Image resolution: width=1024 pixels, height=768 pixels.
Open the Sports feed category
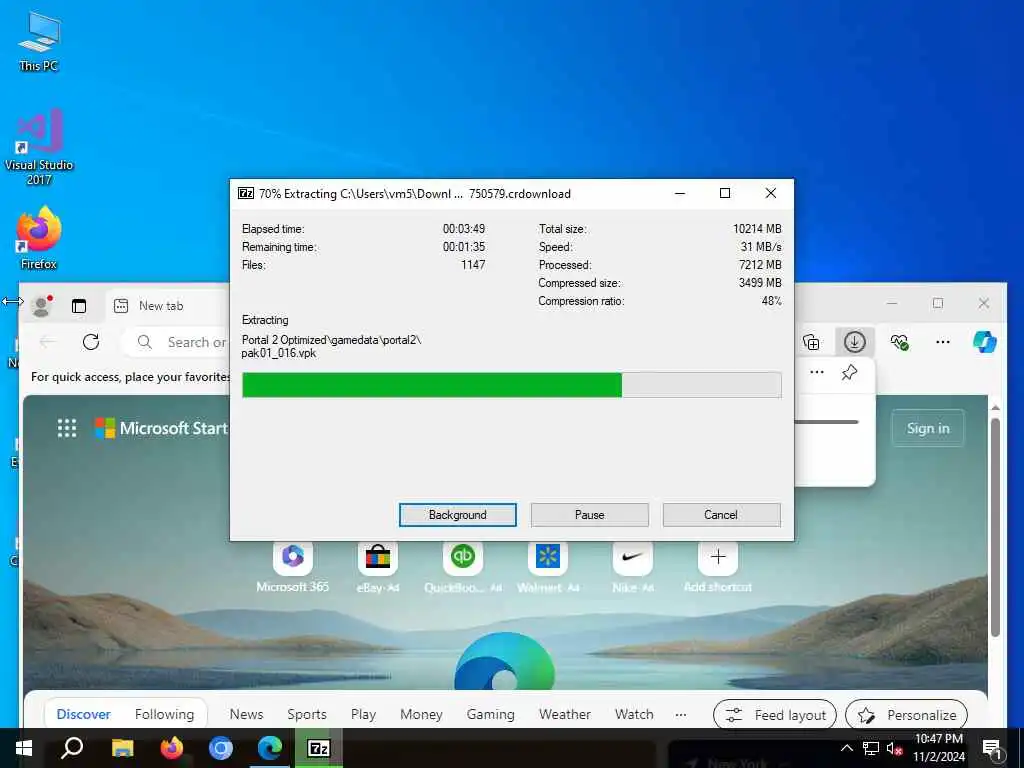pos(307,714)
